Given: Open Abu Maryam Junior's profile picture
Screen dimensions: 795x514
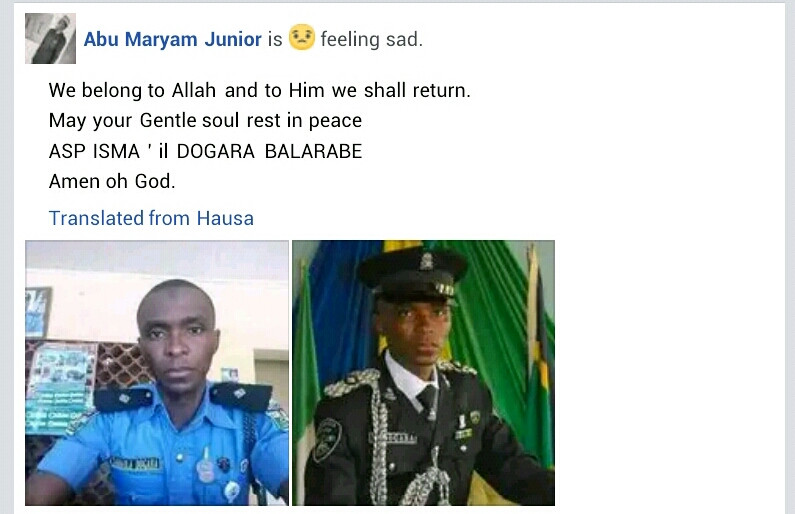Looking at the screenshot, I should tap(50, 39).
